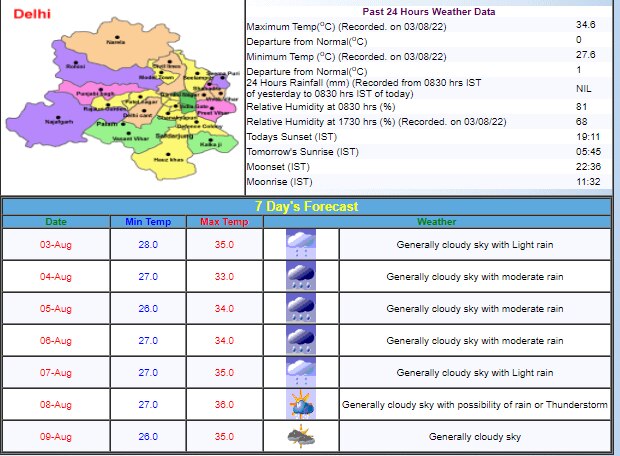Screen dimensions: 620x456
Task: Click the Moonrise time 11:32
Action: click(x=588, y=182)
